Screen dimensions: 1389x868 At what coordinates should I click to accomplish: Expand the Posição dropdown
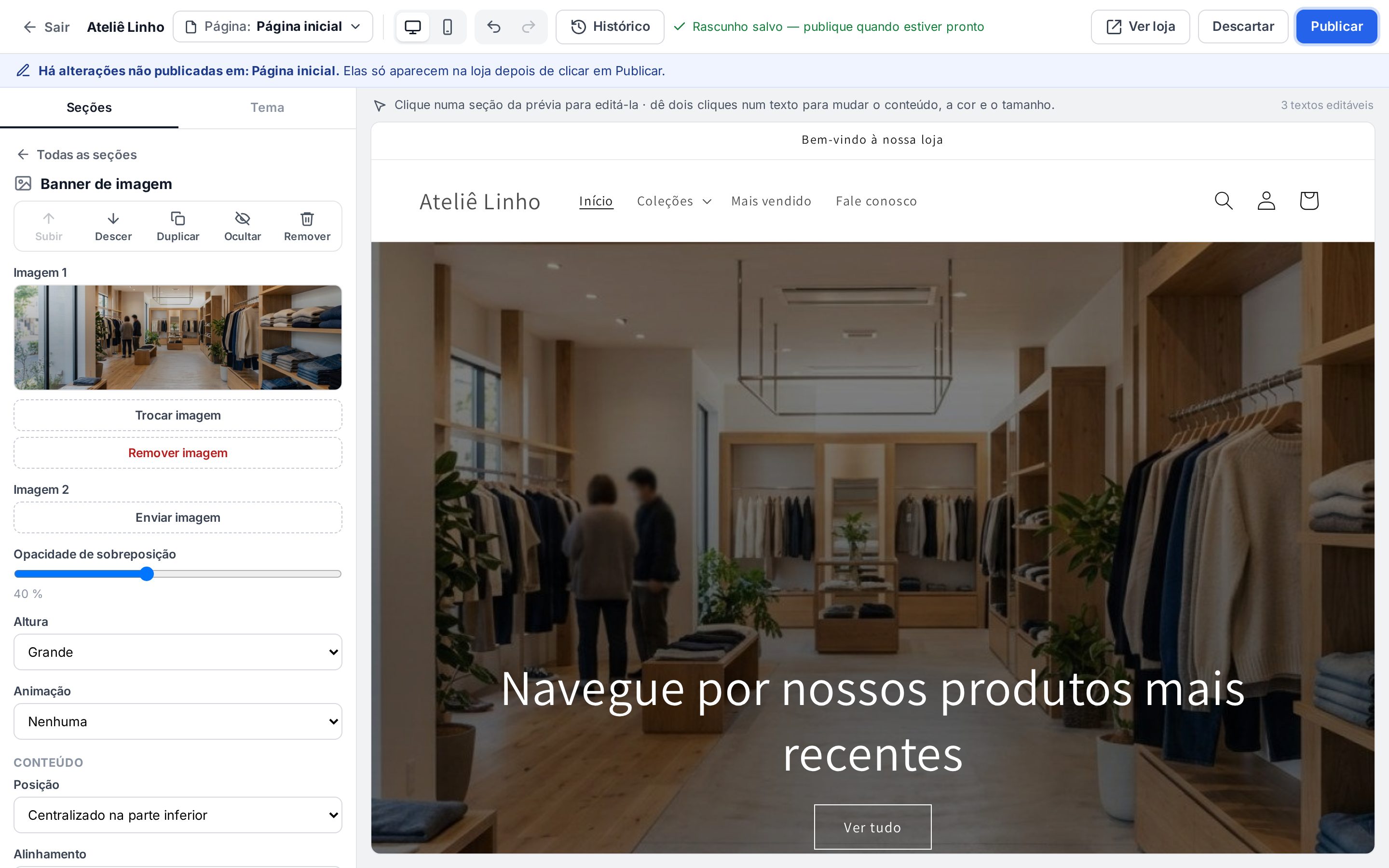point(178,814)
